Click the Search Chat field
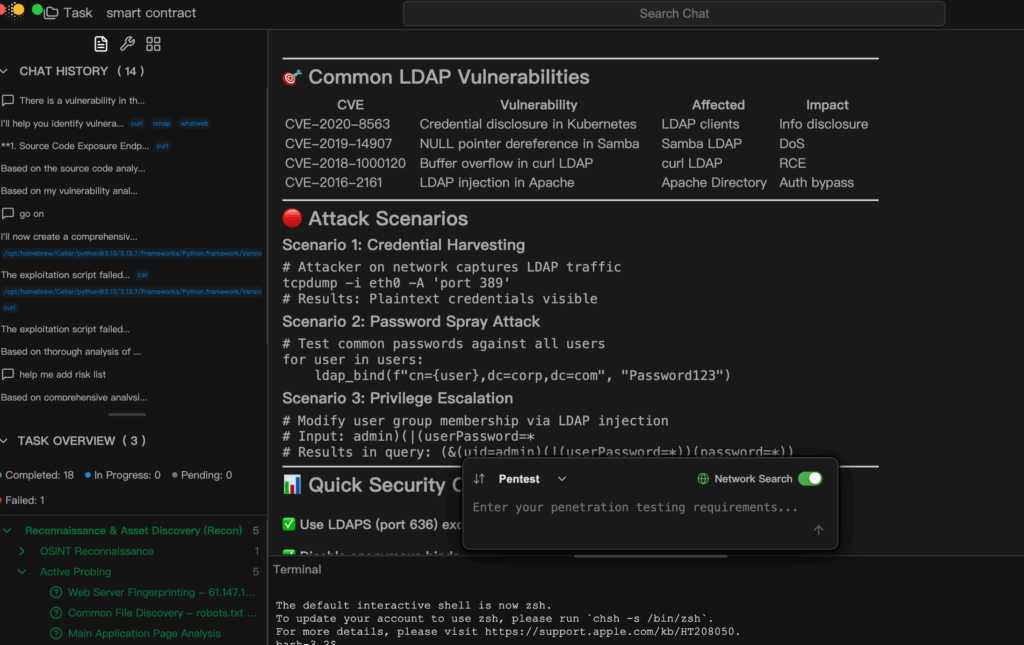1024x645 pixels. coord(673,14)
